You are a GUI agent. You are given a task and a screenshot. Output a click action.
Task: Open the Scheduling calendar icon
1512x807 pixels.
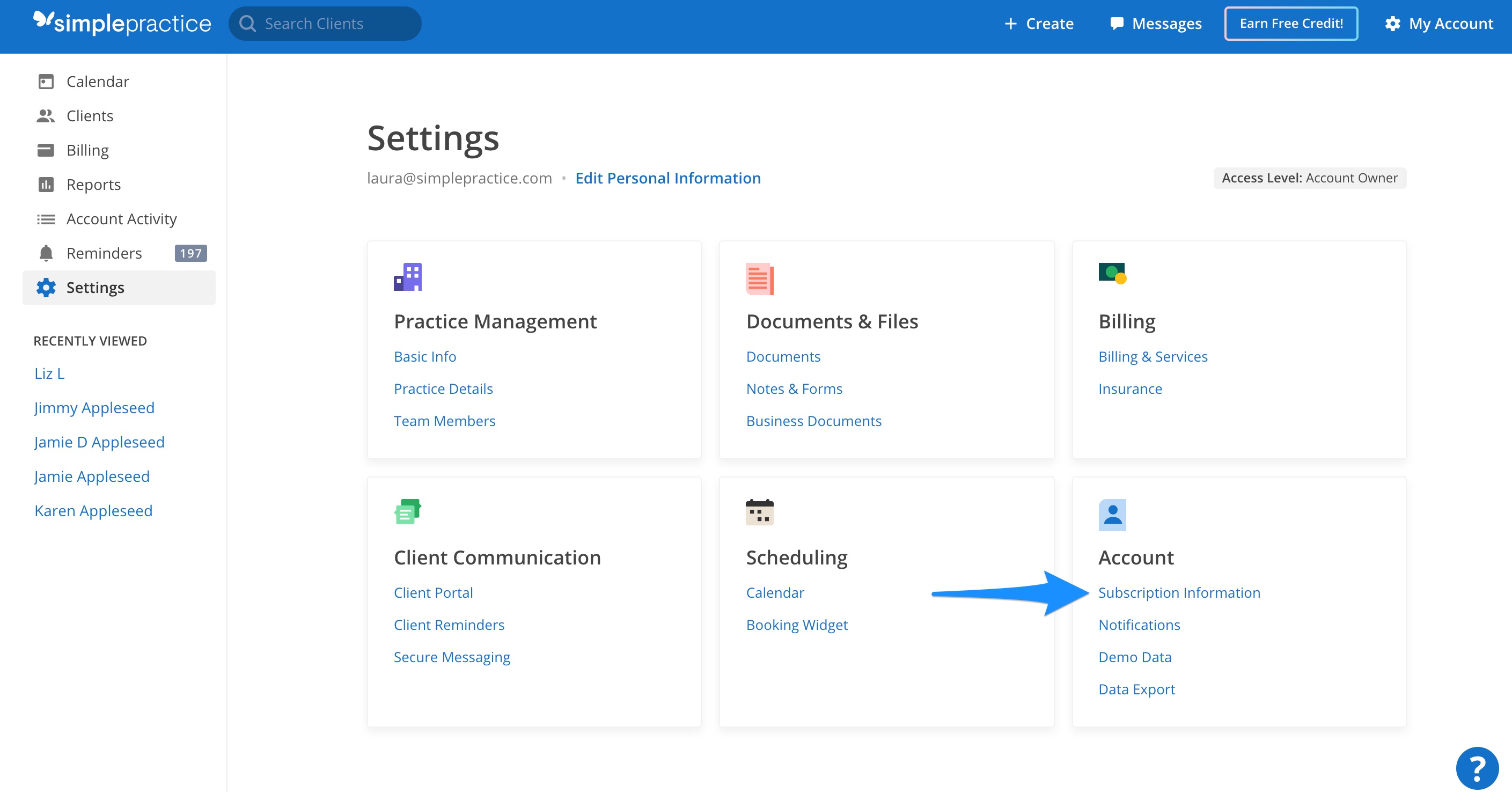(760, 511)
